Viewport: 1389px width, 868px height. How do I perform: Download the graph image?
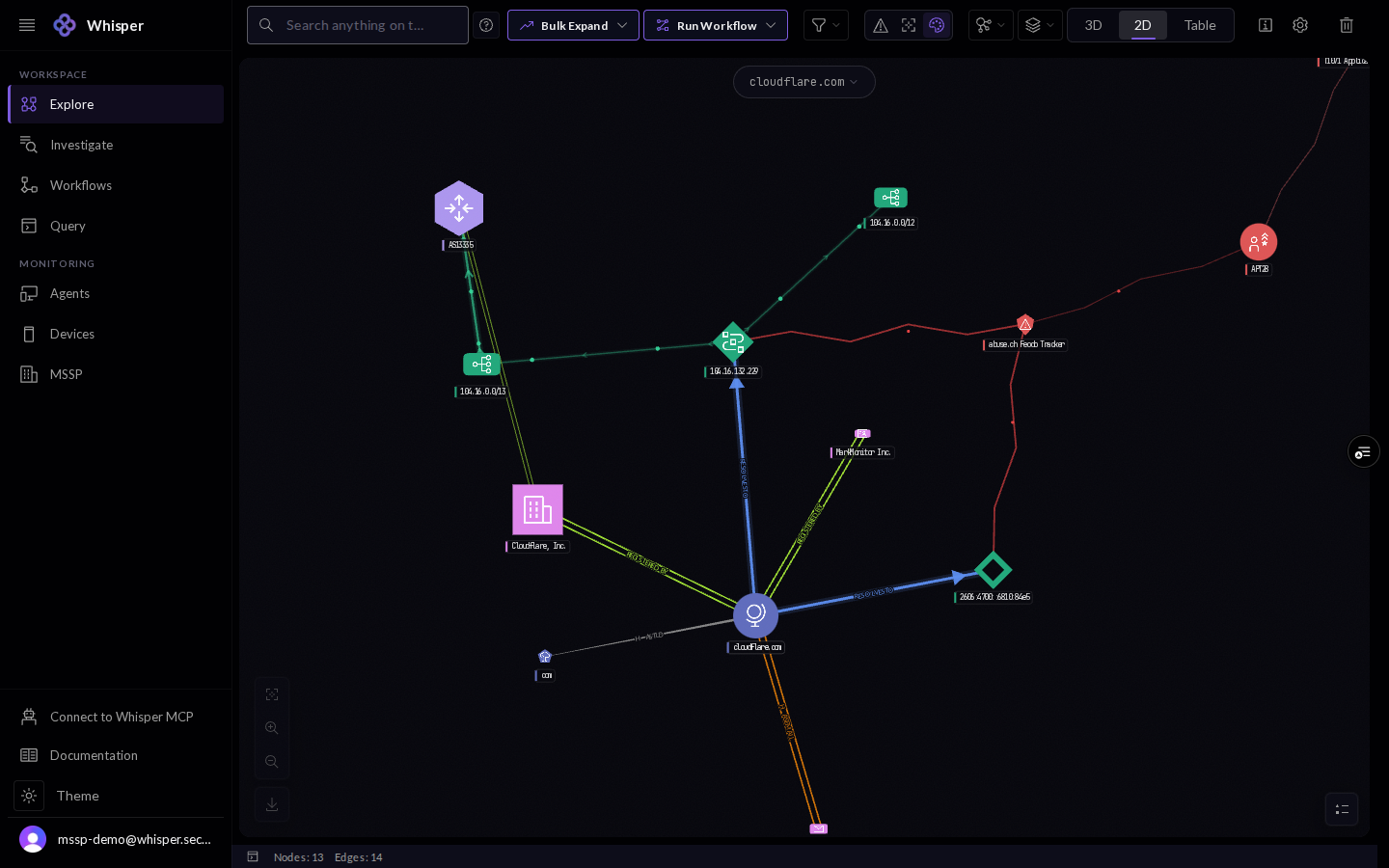coord(272,804)
